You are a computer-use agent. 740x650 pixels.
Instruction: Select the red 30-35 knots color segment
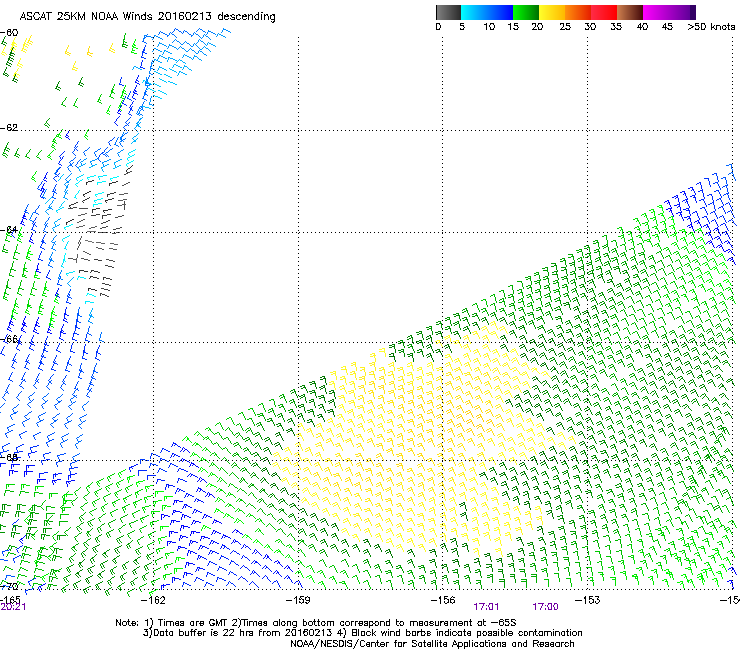(x=604, y=12)
